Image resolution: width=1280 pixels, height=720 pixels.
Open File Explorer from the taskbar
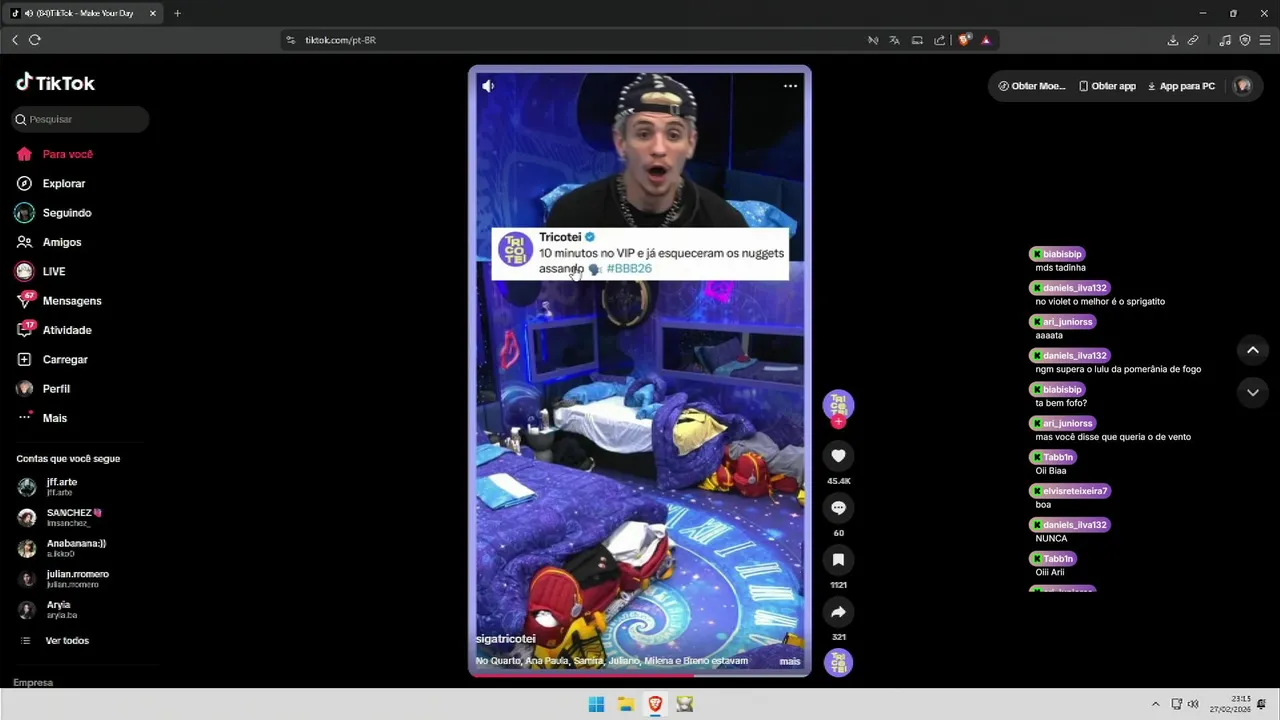[626, 704]
